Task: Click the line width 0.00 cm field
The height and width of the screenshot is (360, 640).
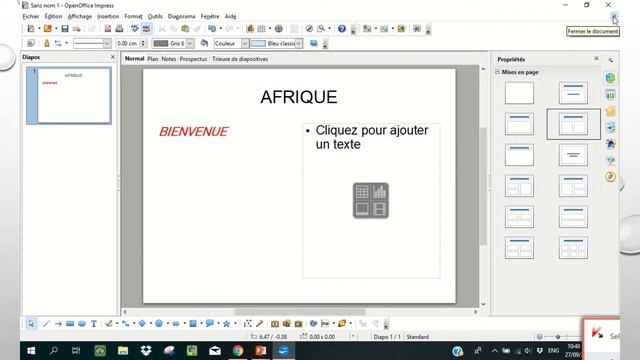Action: (127, 43)
